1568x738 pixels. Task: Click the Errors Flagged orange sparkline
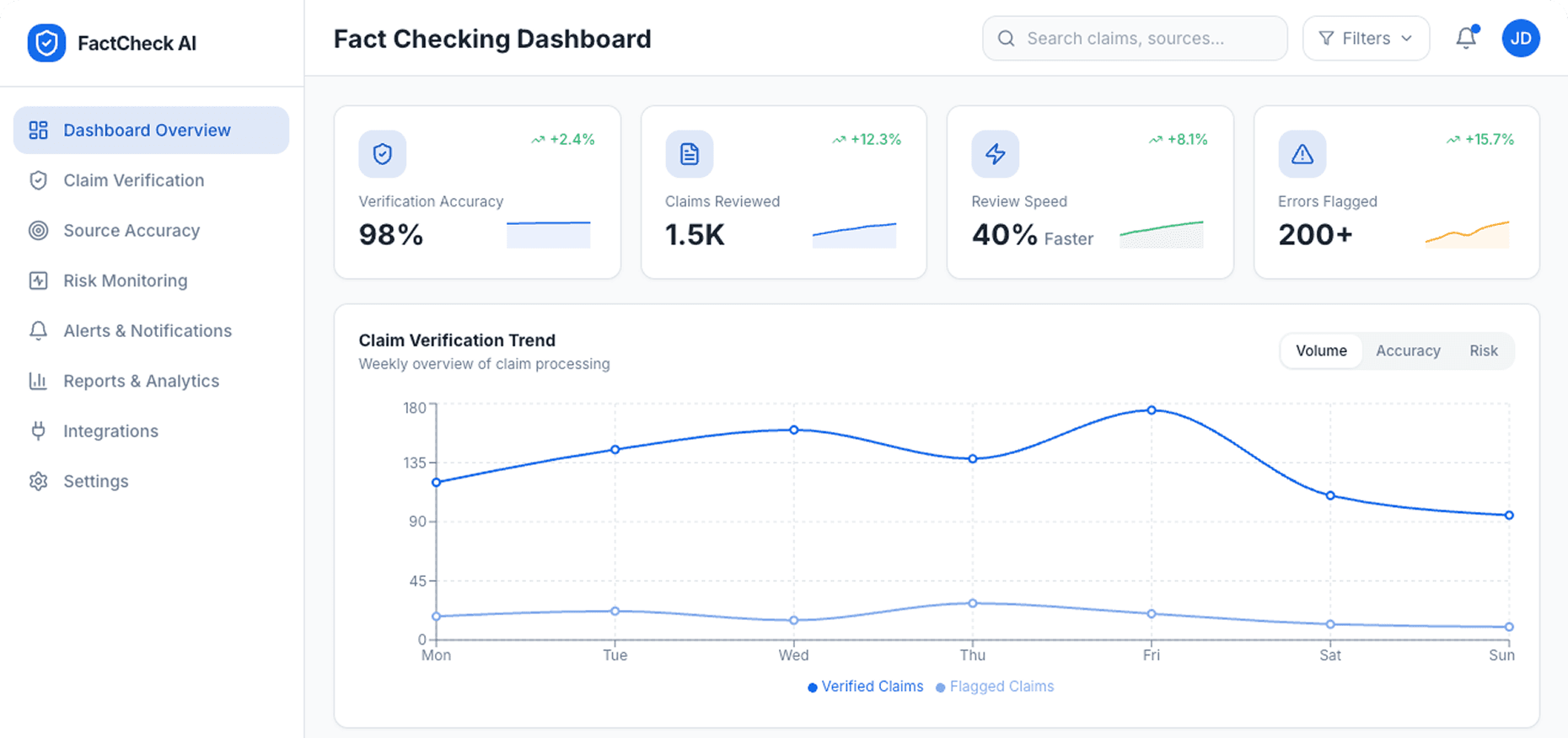[1468, 234]
